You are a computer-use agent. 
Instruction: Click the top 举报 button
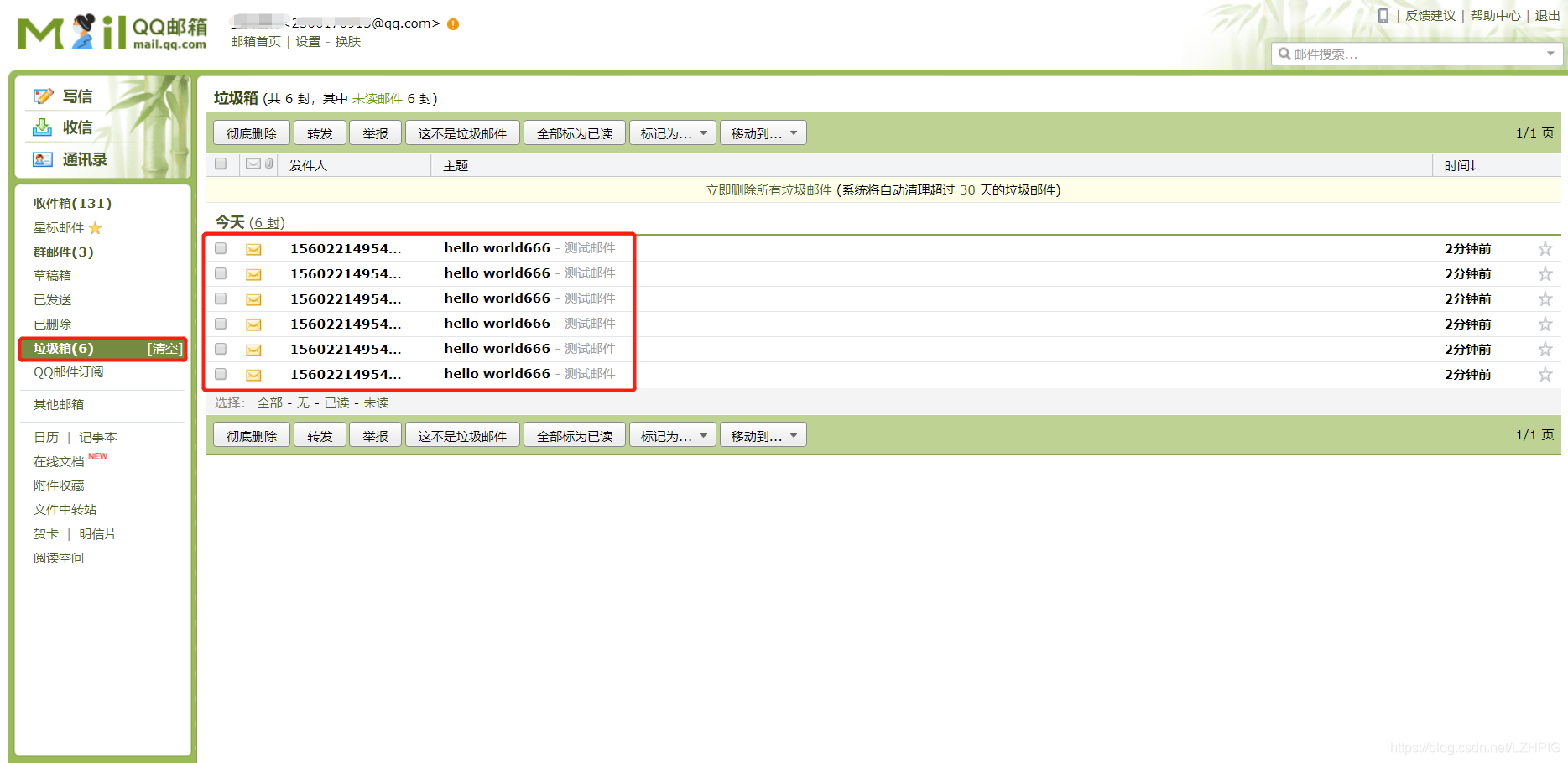(x=375, y=133)
